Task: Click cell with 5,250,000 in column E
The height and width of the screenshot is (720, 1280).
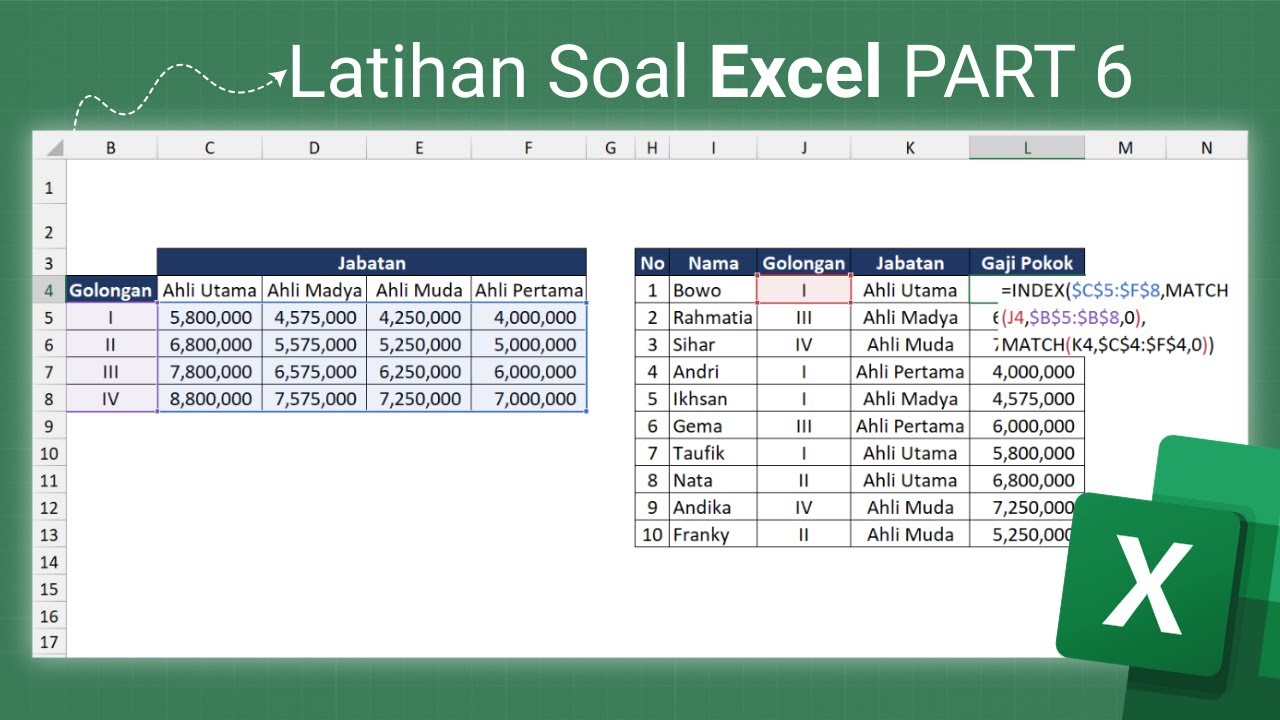Action: [419, 345]
